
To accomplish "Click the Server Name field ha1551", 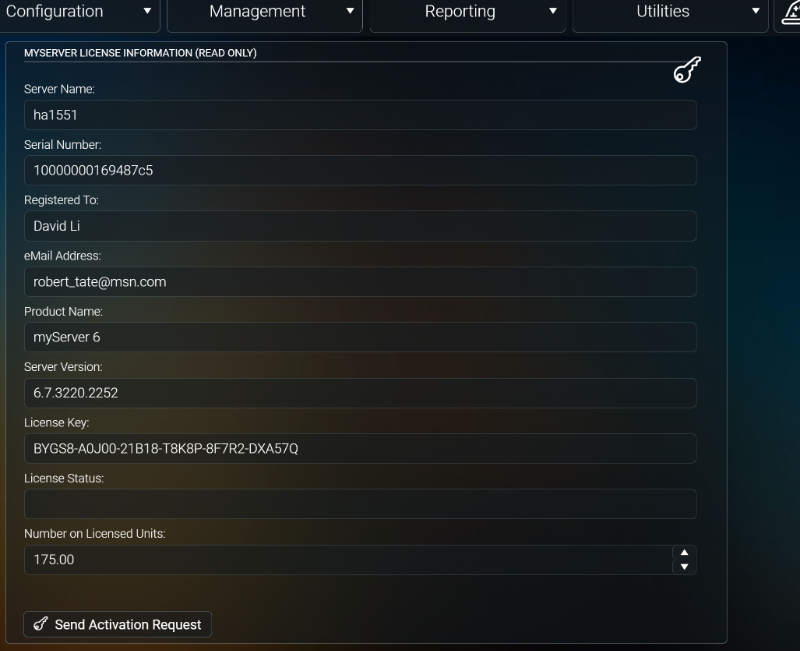I will pyautogui.click(x=360, y=115).
